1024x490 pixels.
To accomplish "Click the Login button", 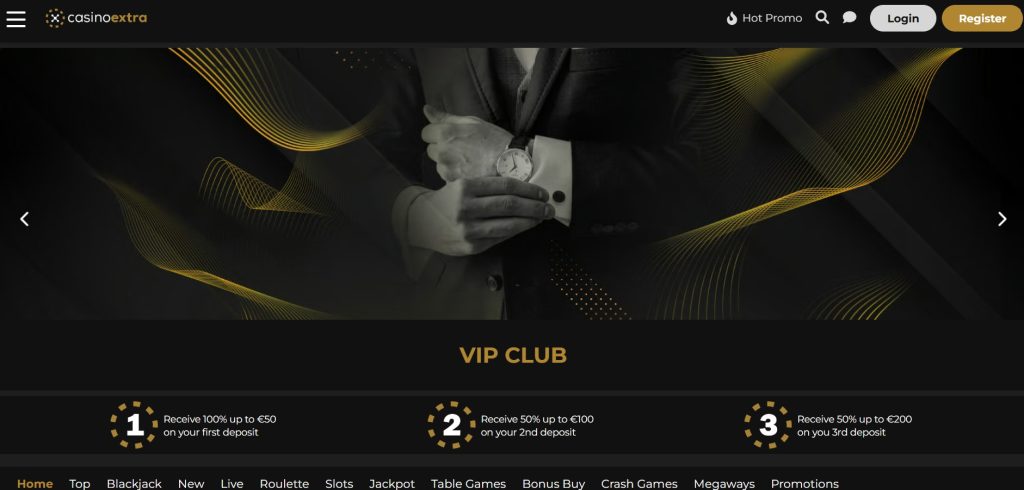I will 903,18.
